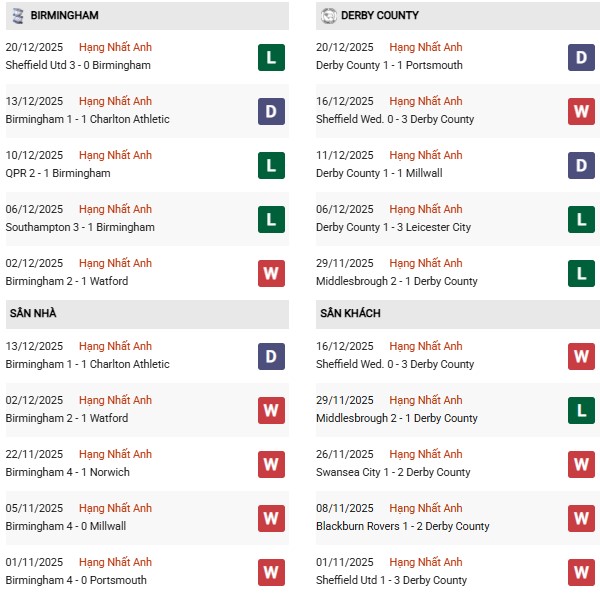Screen dimensions: 600x596
Task: Click D badge for Birmingham 1-1 Charlton in Birmingham form
Action: click(271, 111)
